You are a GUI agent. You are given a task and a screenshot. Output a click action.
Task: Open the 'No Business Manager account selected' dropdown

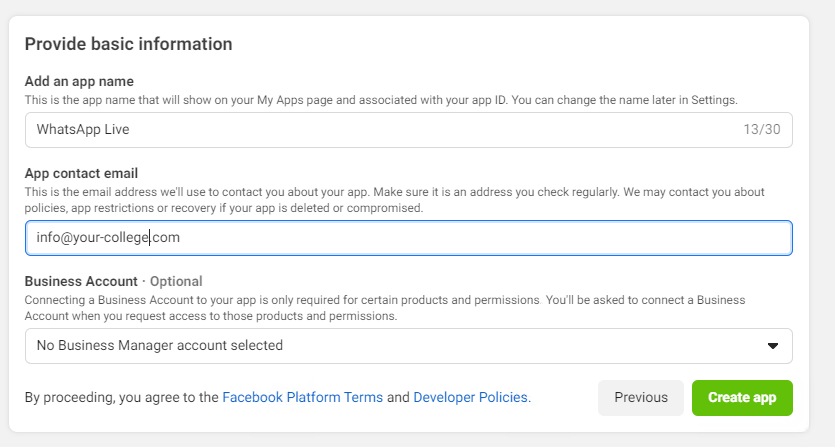[x=408, y=346]
